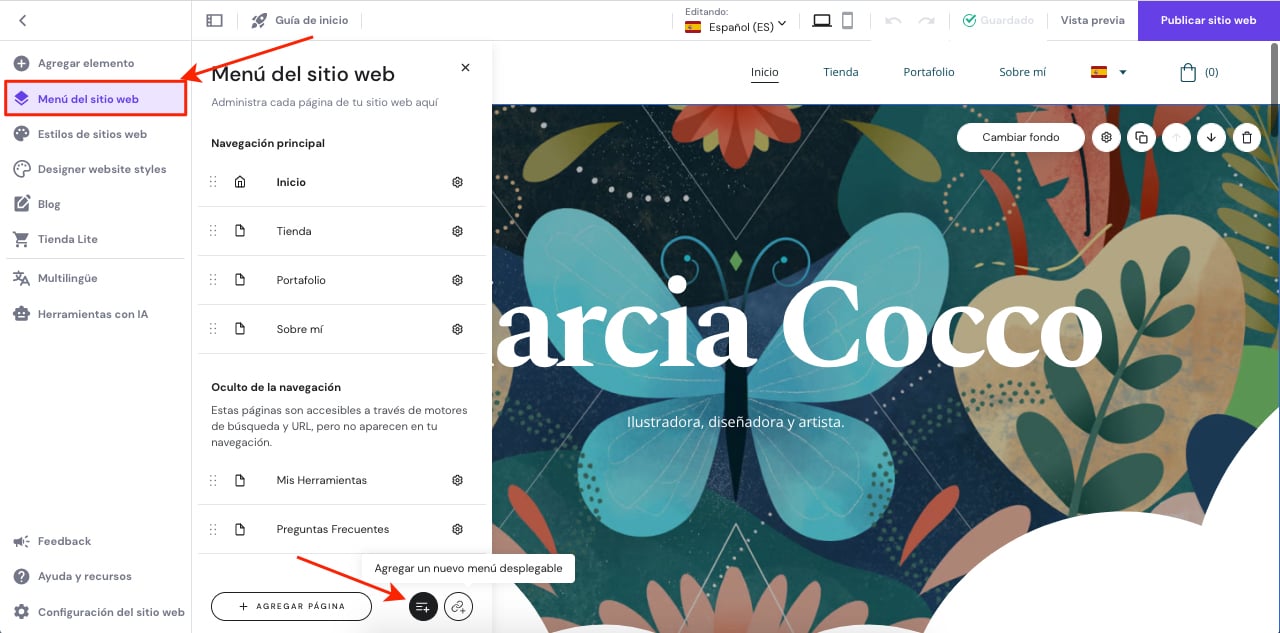Move section down with arrow icon

click(1211, 137)
